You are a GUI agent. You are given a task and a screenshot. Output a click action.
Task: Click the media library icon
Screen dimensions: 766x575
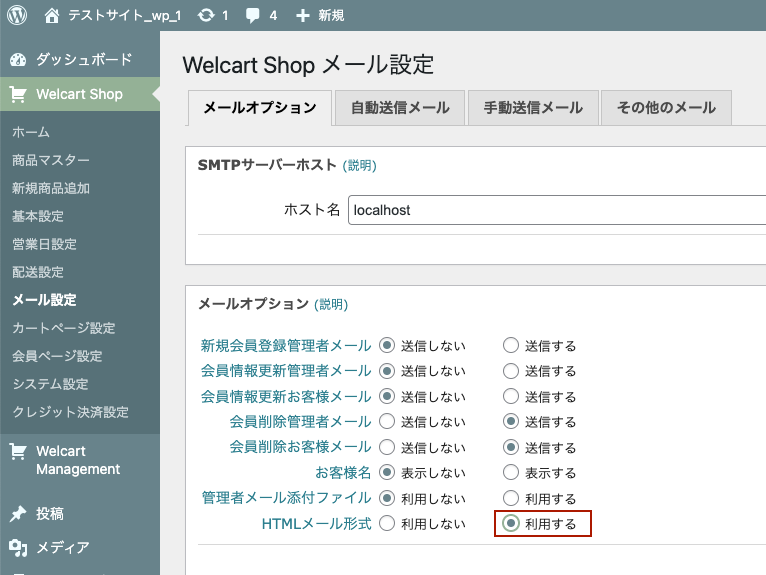tap(18, 548)
